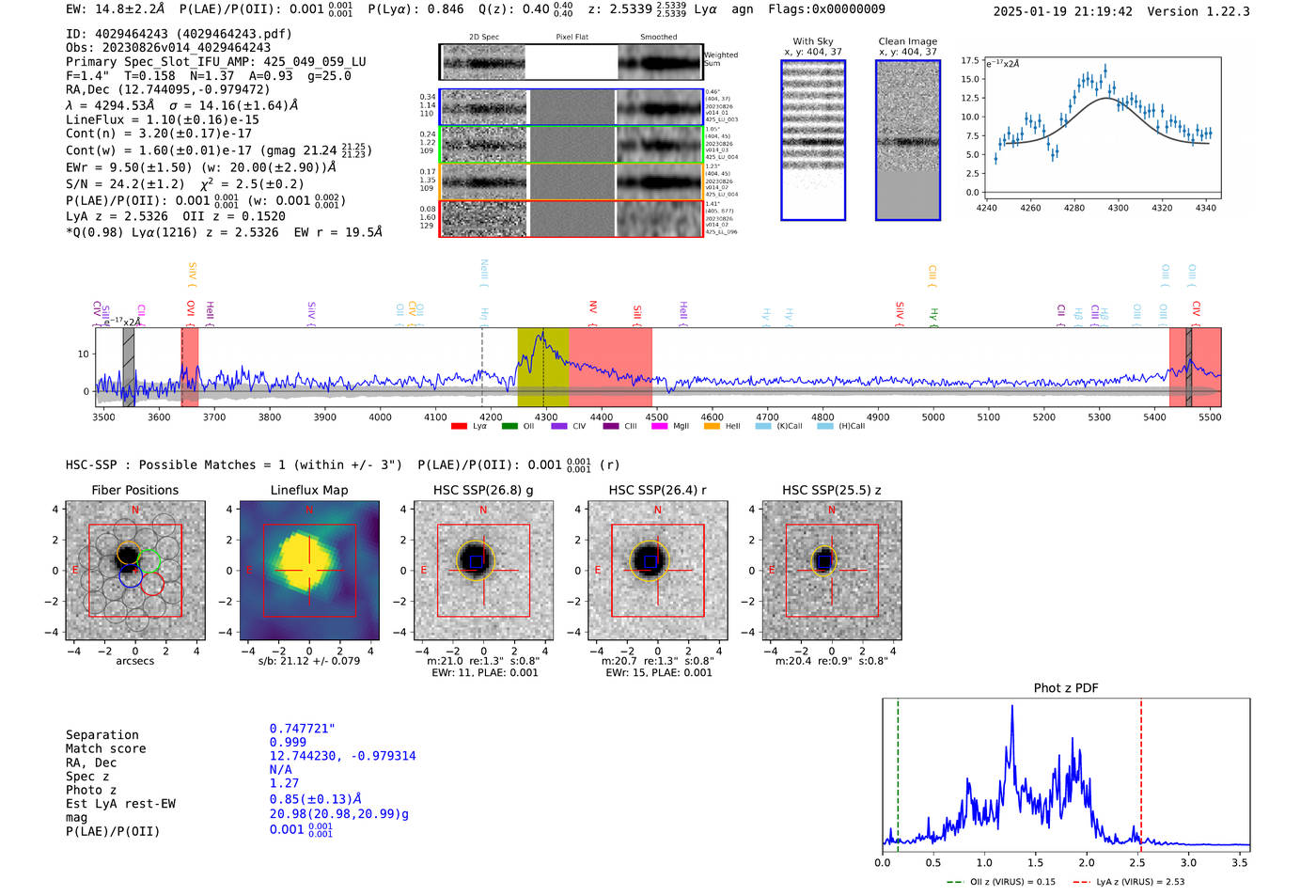The width and height of the screenshot is (1316, 896).
Task: Click the CIV purple legend swatch
Action: [x=559, y=427]
